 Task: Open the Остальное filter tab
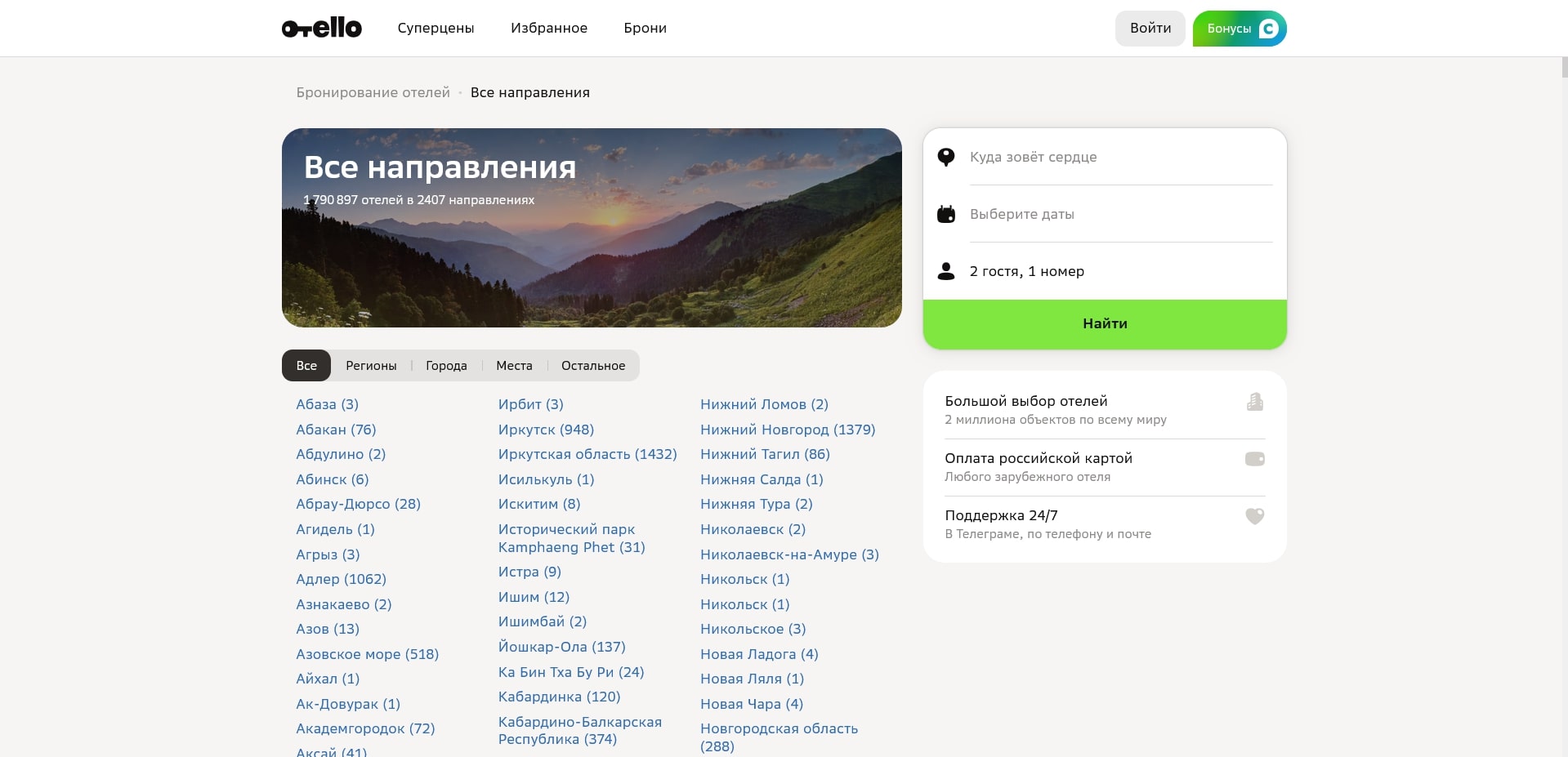point(592,366)
